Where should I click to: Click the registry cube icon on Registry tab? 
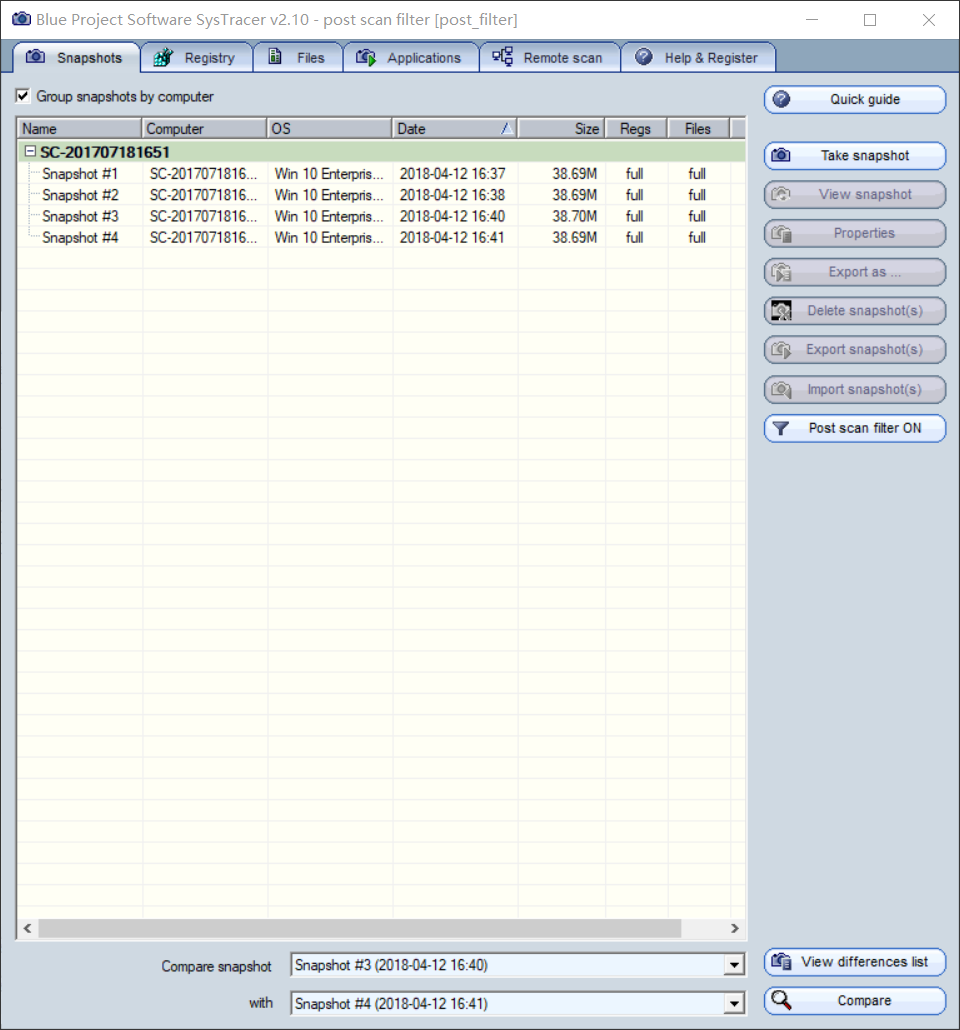coord(163,57)
